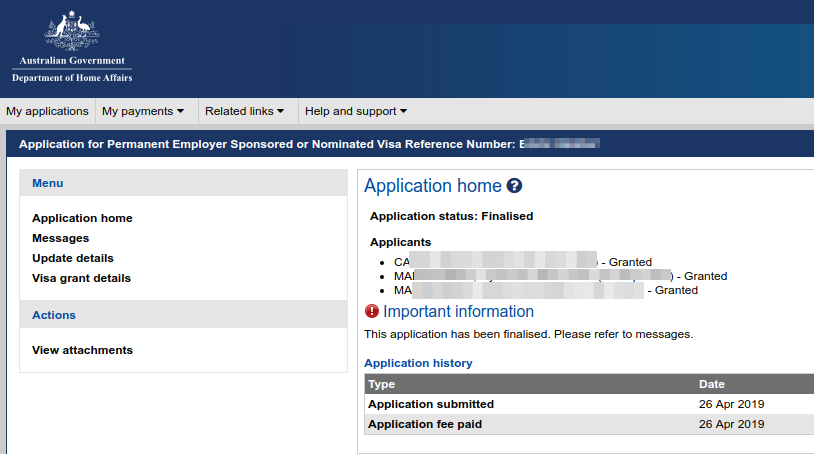Click the Department of Home Affairs text
Image resolution: width=814 pixels, height=454 pixels.
point(72,78)
